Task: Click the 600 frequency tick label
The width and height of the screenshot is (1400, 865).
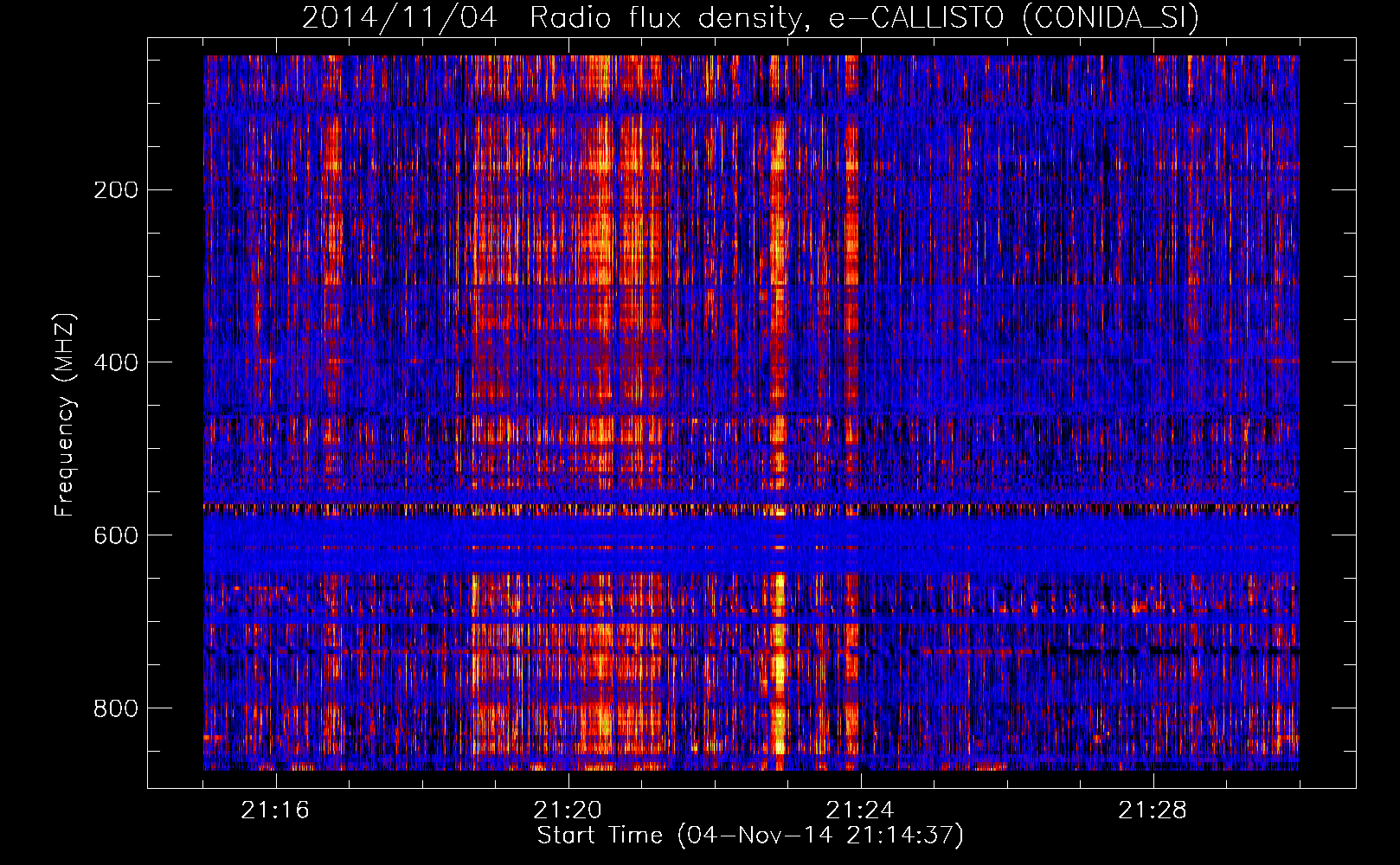Action: (x=116, y=535)
